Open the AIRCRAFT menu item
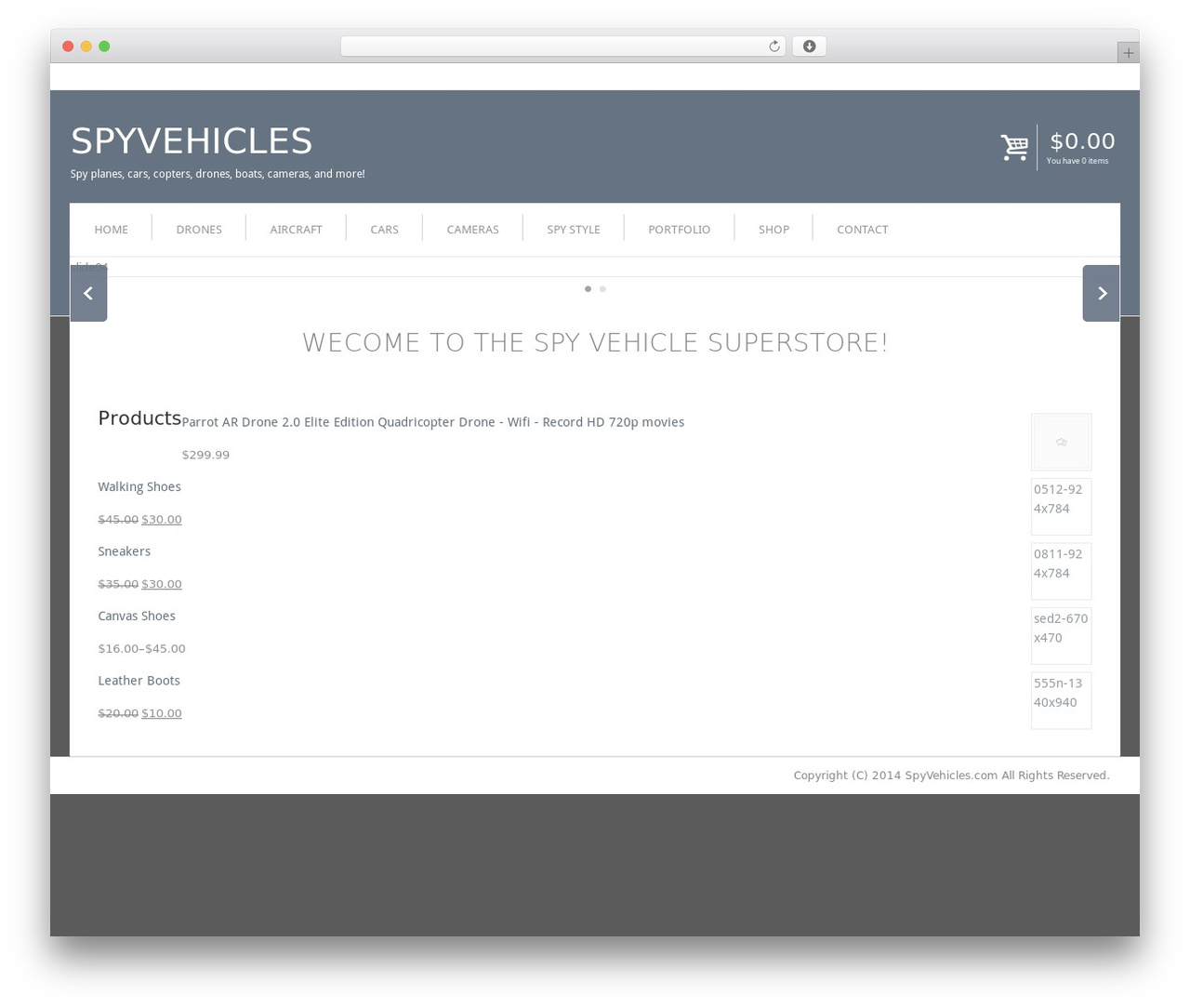The image size is (1190, 1008). [x=296, y=230]
